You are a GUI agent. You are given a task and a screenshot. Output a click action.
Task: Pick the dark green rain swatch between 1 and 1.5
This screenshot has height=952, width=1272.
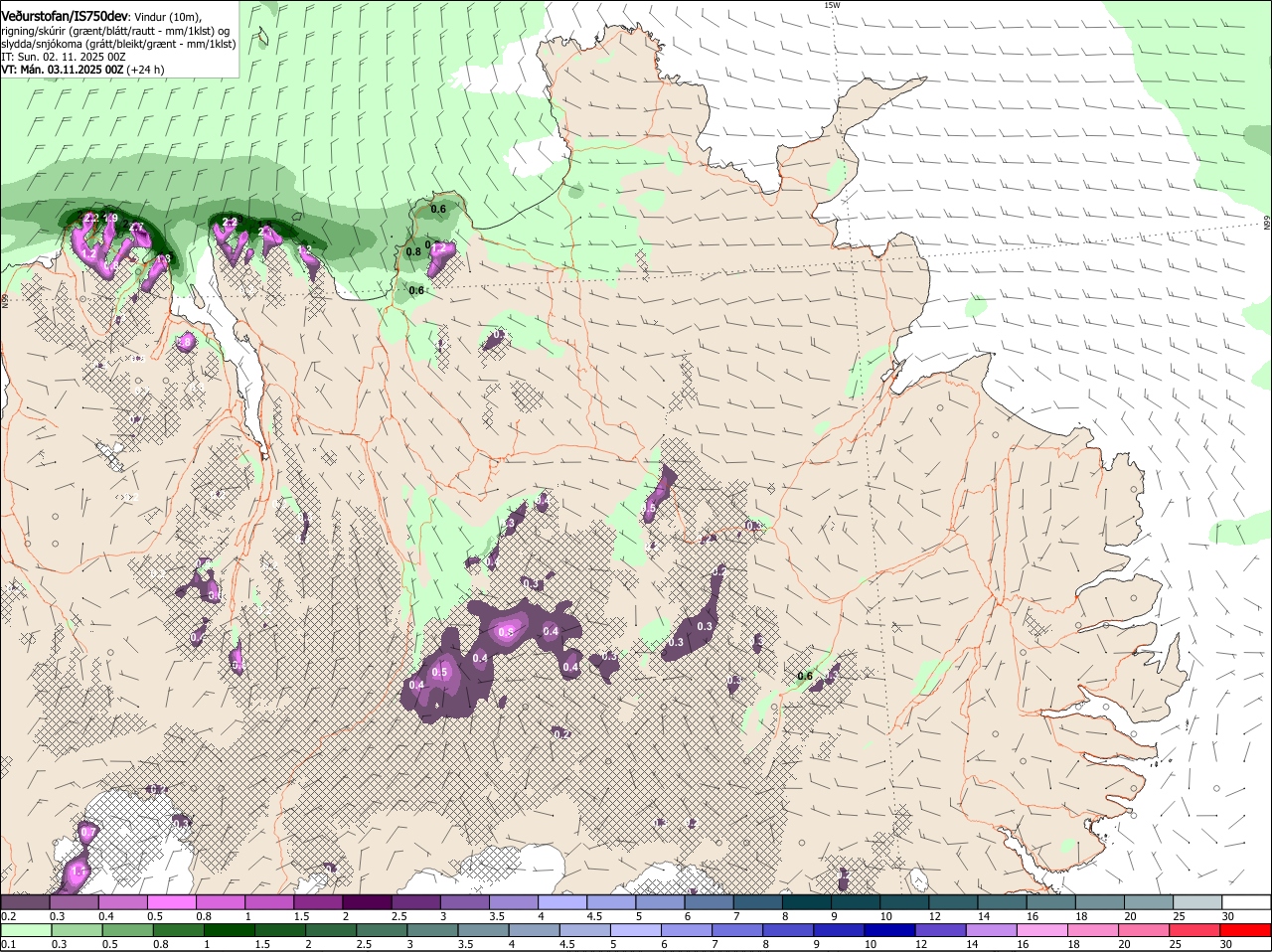coord(230,930)
